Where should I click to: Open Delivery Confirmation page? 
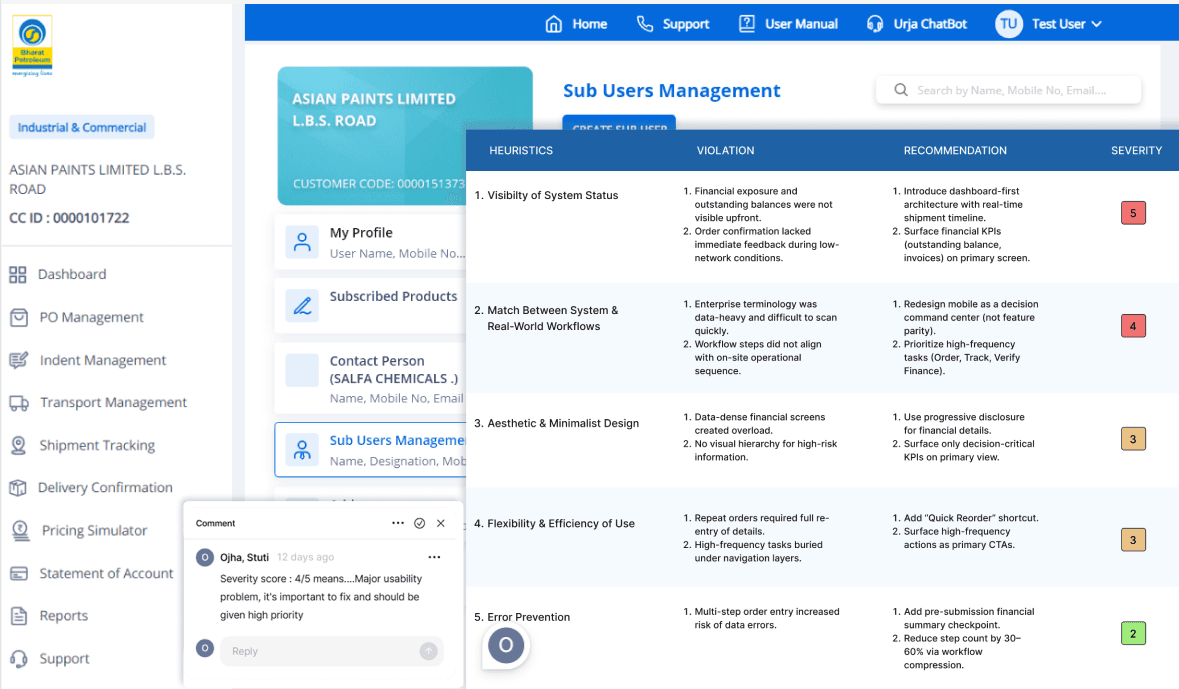point(105,487)
